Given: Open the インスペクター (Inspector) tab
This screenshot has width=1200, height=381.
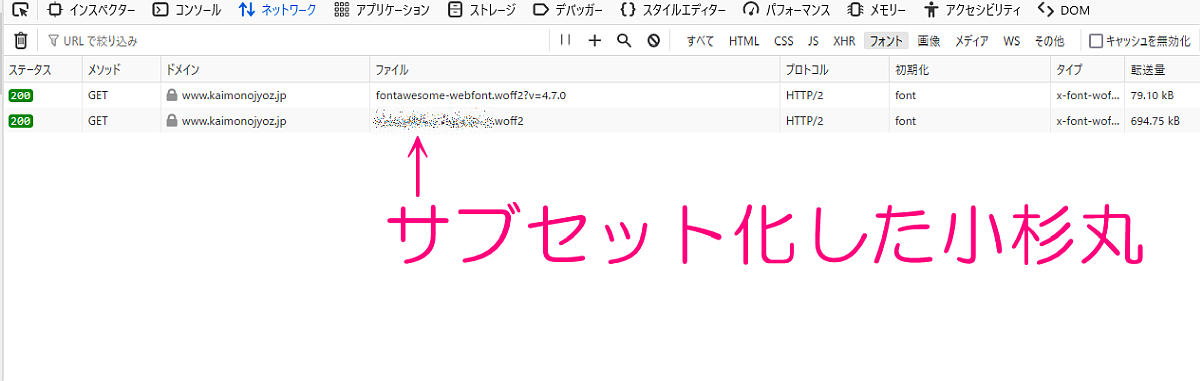Looking at the screenshot, I should coord(91,11).
